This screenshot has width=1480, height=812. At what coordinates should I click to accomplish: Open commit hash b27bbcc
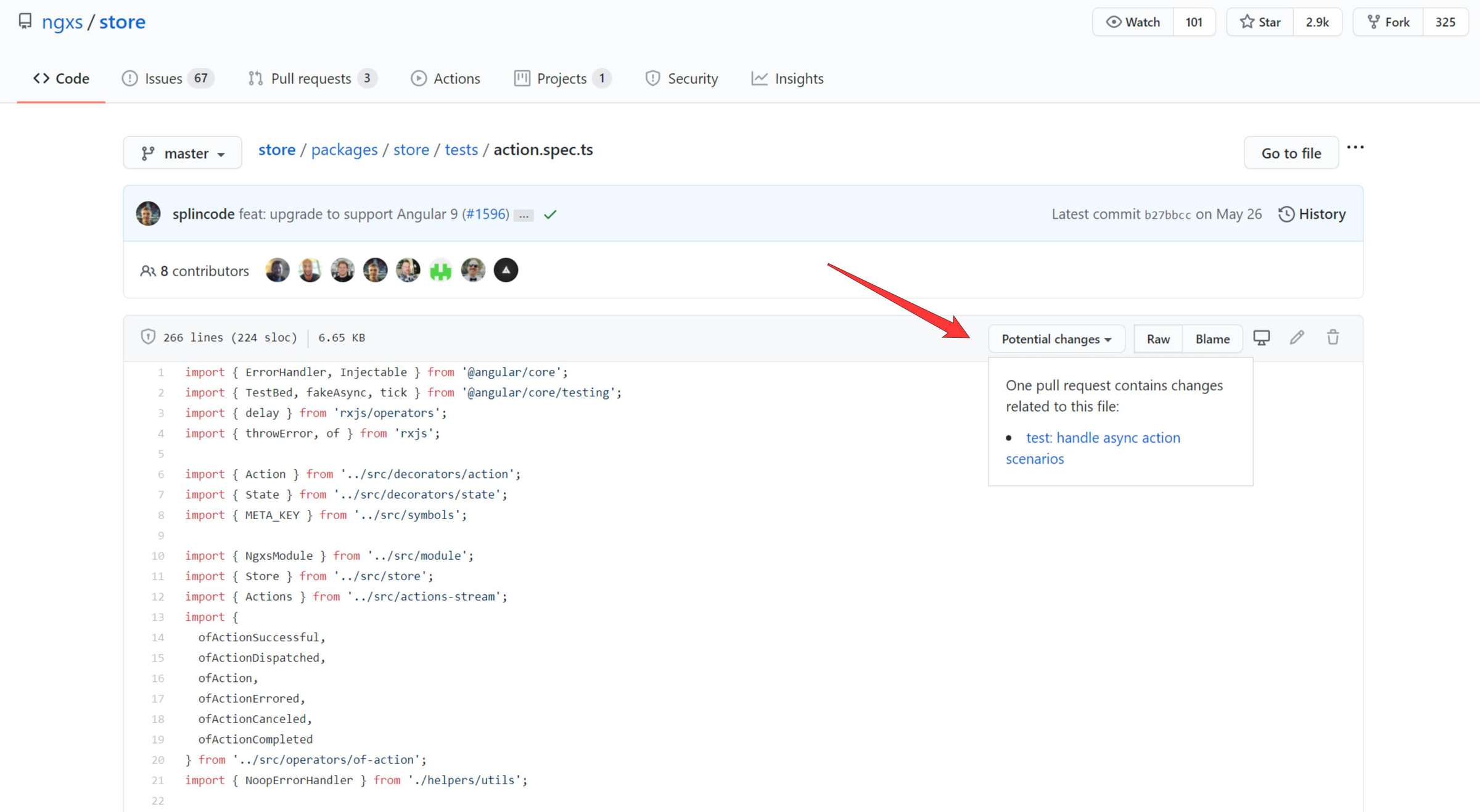point(1167,215)
